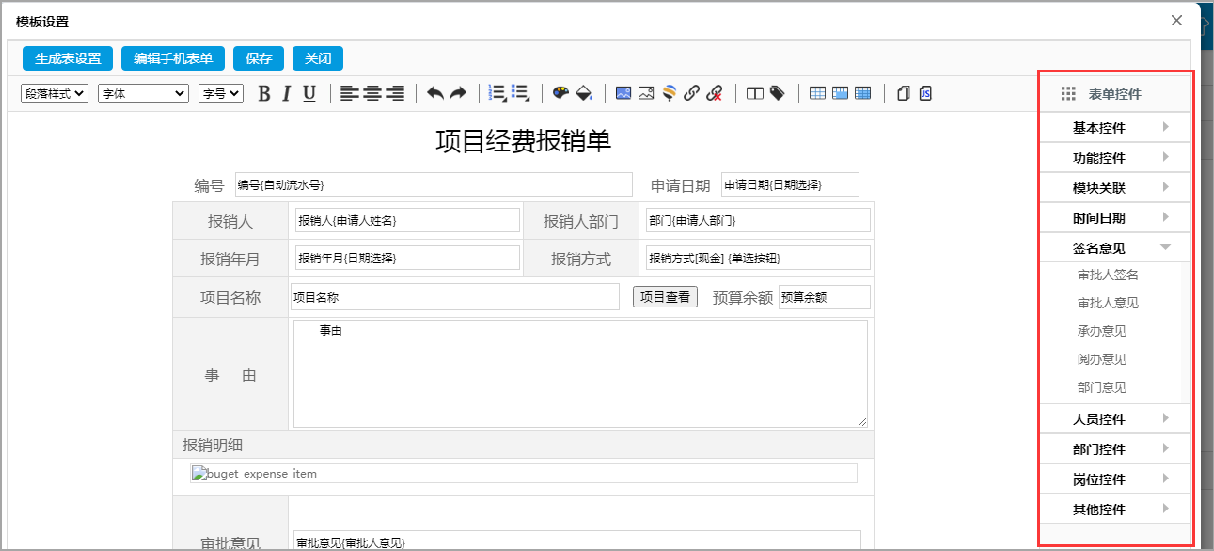
Task: Open the text color palette
Action: point(560,93)
